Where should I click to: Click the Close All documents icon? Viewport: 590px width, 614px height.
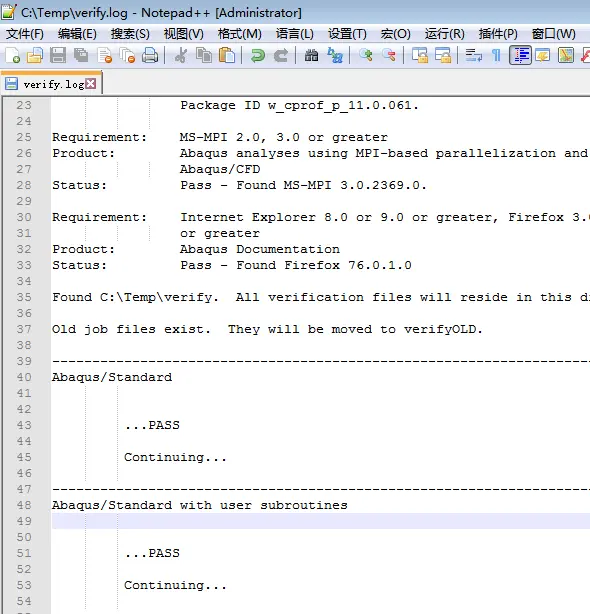coord(127,56)
